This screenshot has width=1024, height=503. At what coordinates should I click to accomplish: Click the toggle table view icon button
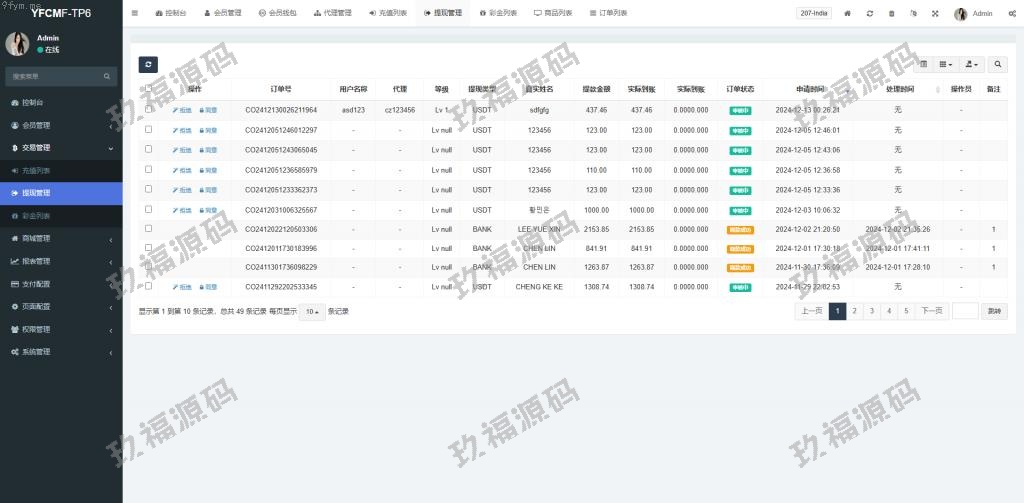click(924, 64)
